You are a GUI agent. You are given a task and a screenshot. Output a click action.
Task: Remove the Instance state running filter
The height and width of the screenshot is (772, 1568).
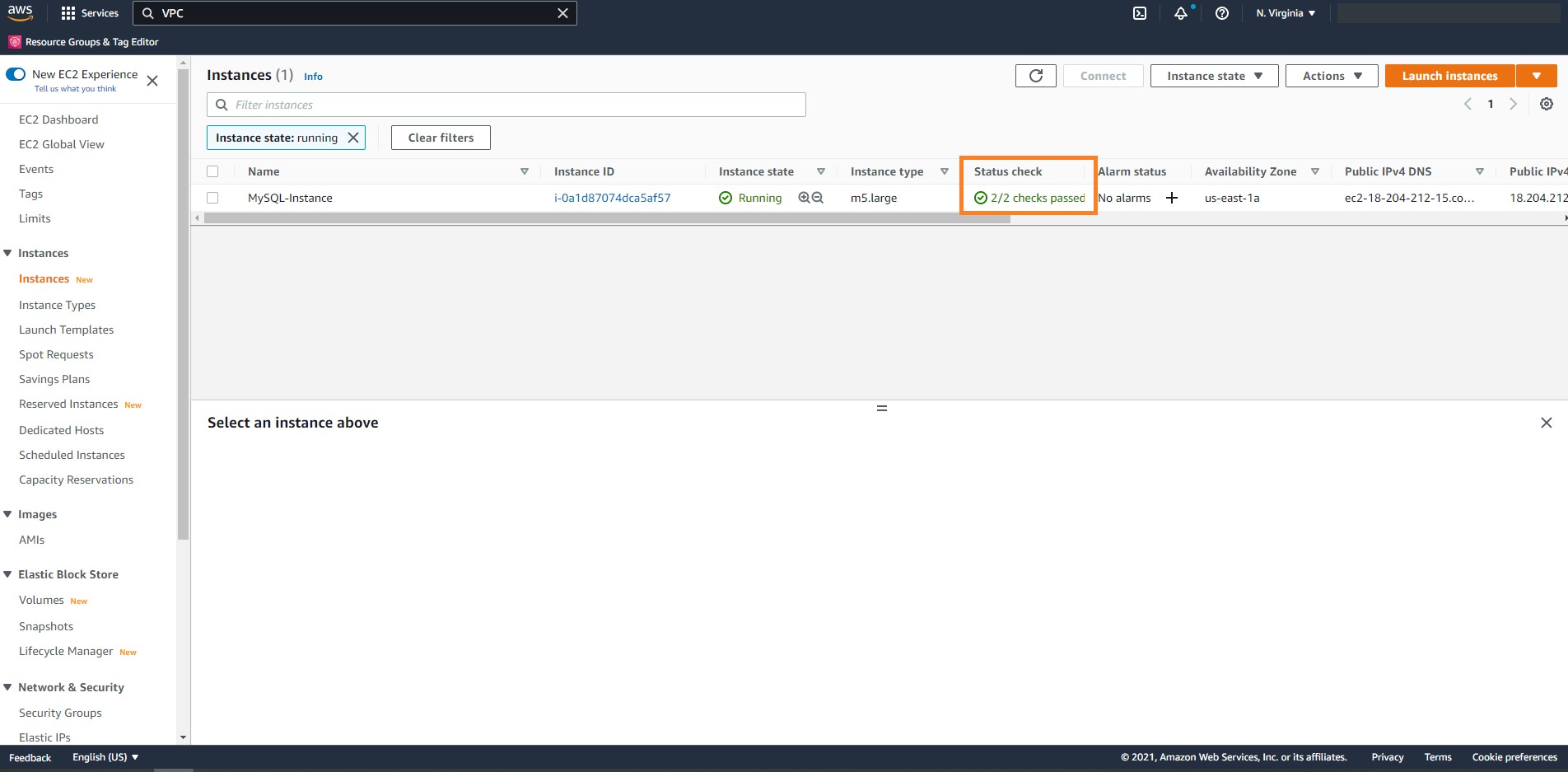coord(353,138)
